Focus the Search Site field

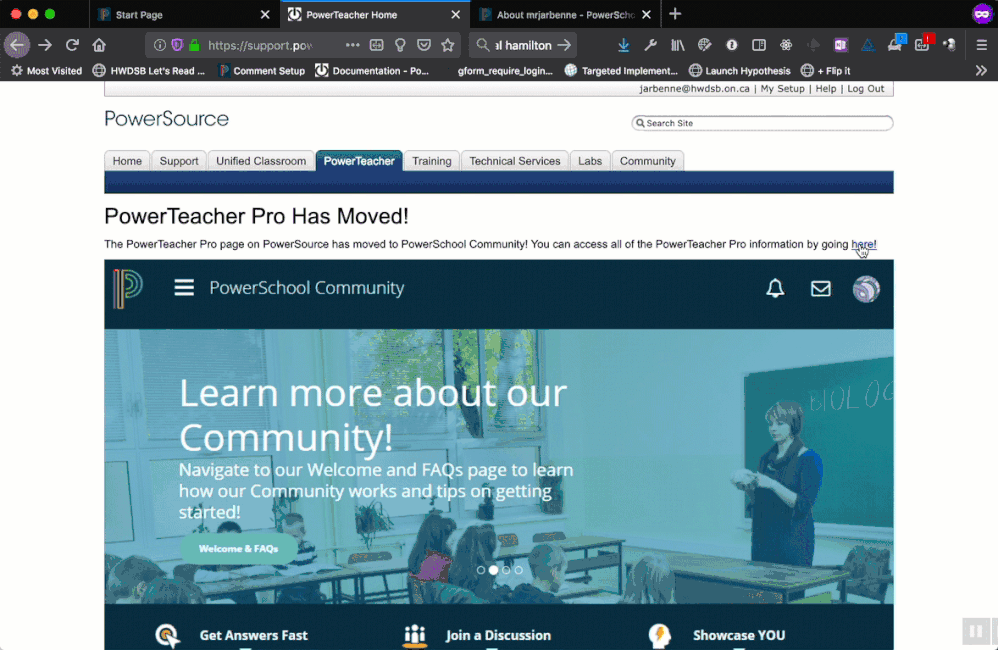[762, 123]
